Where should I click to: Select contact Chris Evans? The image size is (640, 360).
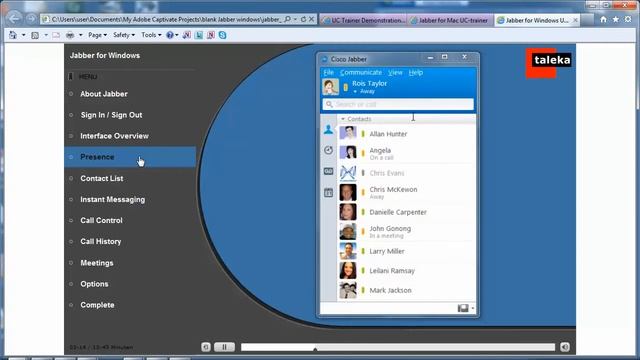[x=407, y=173]
